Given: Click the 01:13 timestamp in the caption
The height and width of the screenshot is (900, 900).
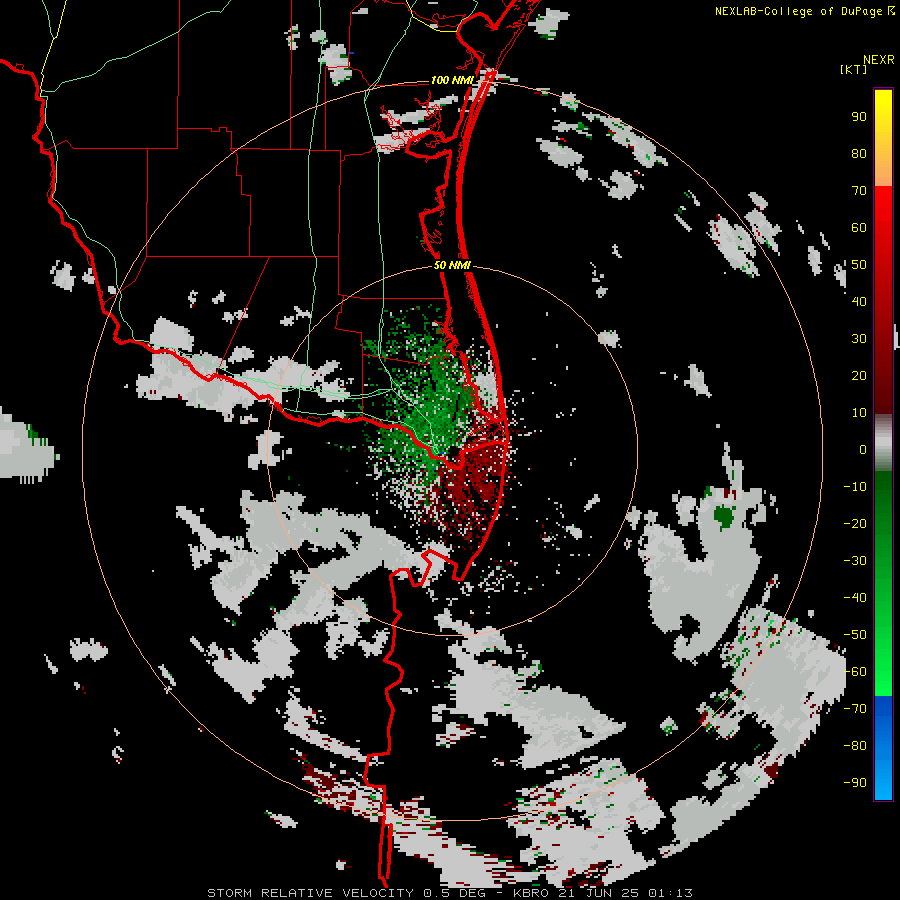Looking at the screenshot, I should (x=670, y=893).
